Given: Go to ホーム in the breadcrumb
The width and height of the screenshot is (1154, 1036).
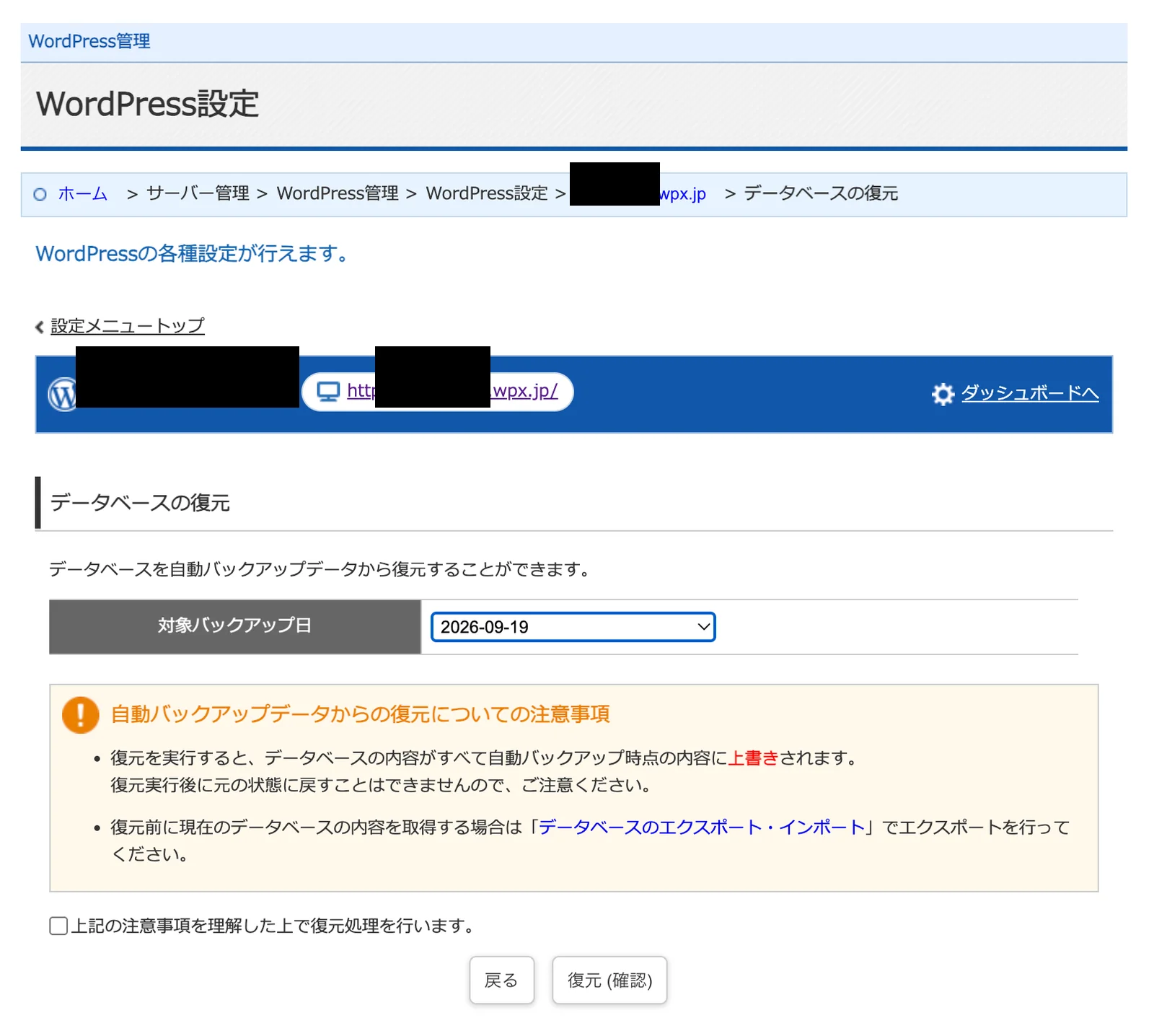Looking at the screenshot, I should [x=83, y=193].
